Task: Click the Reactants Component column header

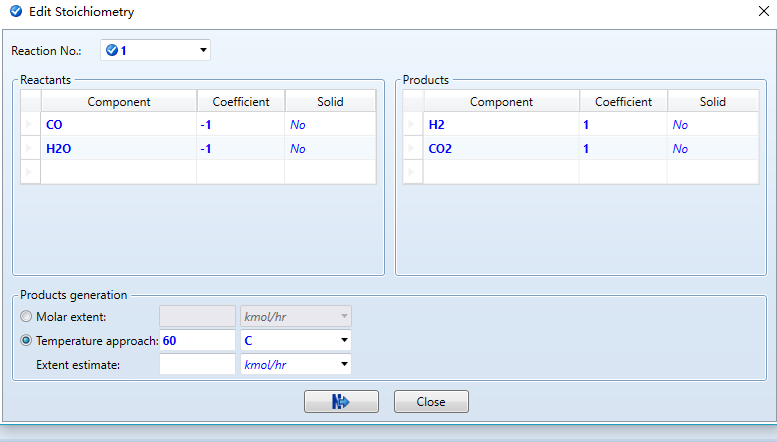Action: coord(118,101)
